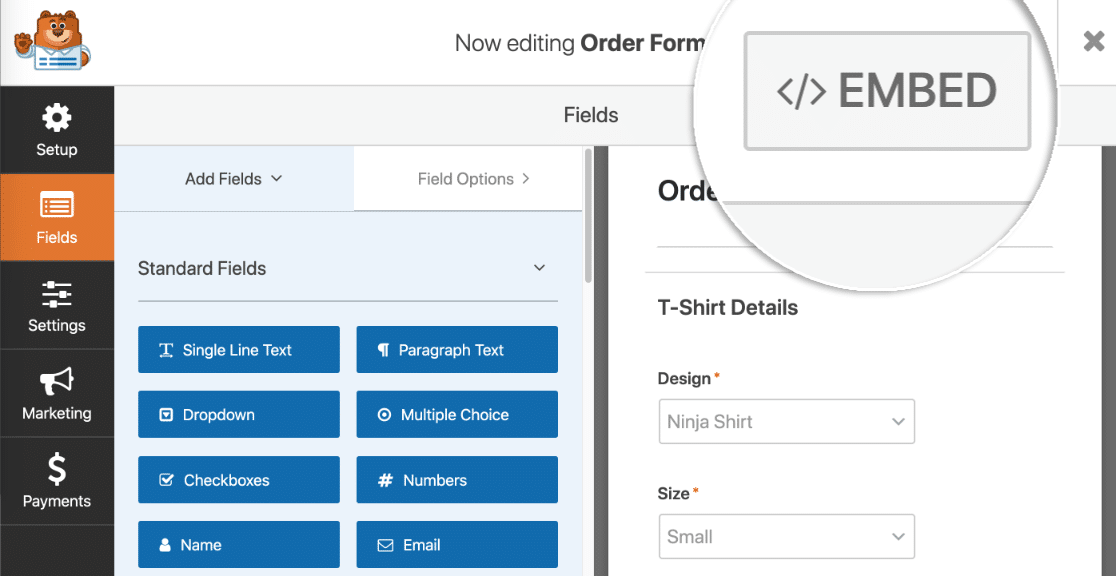The width and height of the screenshot is (1116, 576).
Task: Click the fields panel vertical scrollbar
Action: click(588, 216)
